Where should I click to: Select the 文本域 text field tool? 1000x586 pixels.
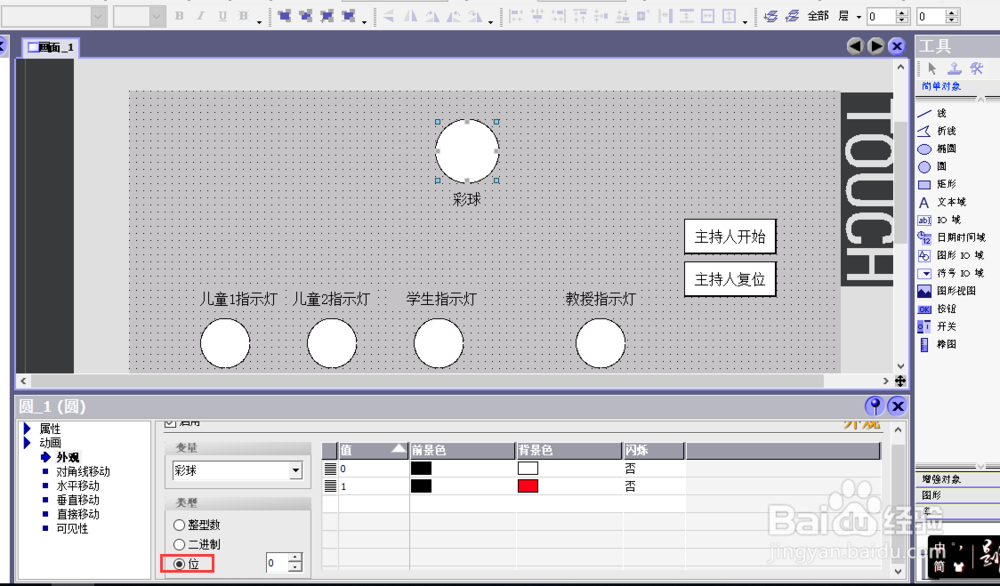pos(941,202)
